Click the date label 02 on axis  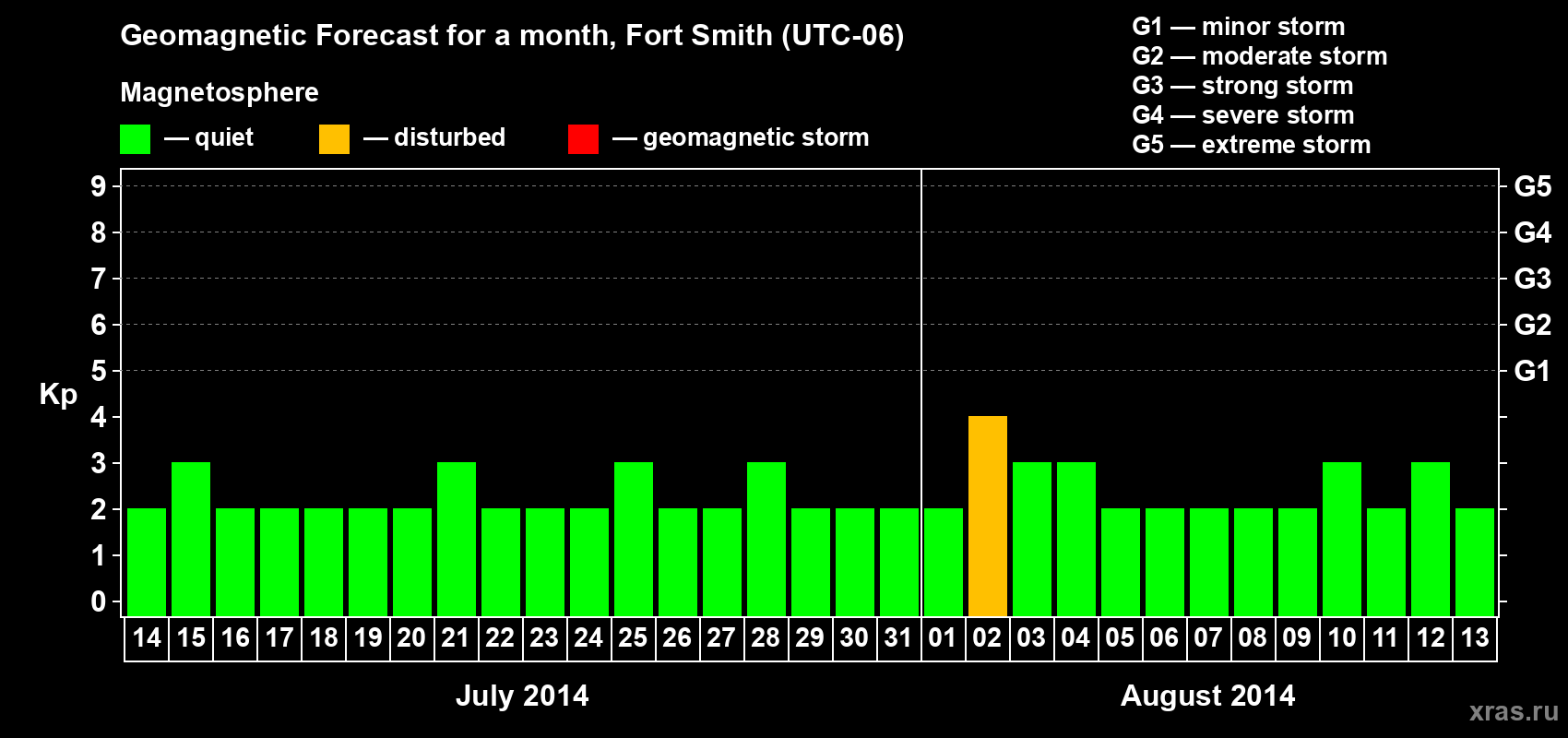987,637
